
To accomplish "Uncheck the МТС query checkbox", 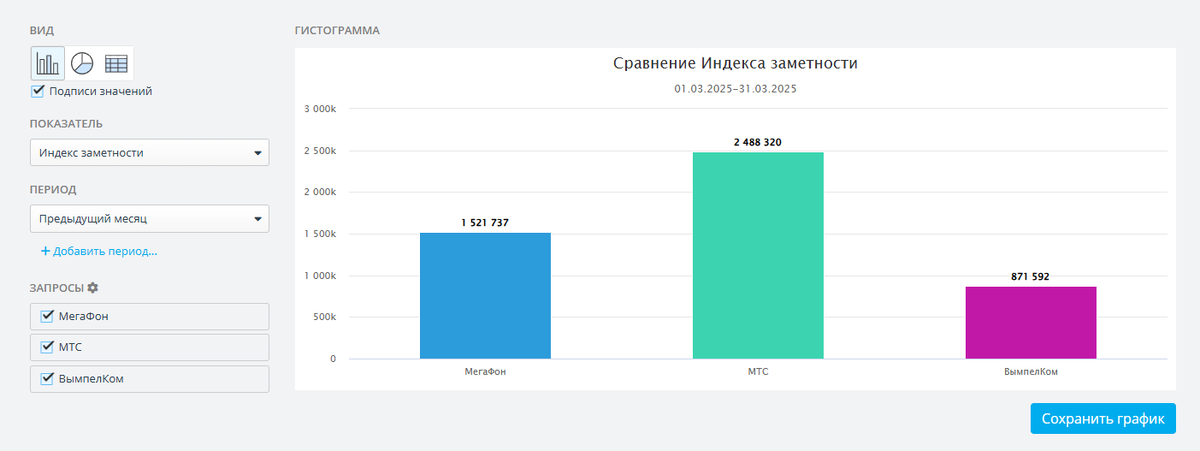I will (46, 348).
